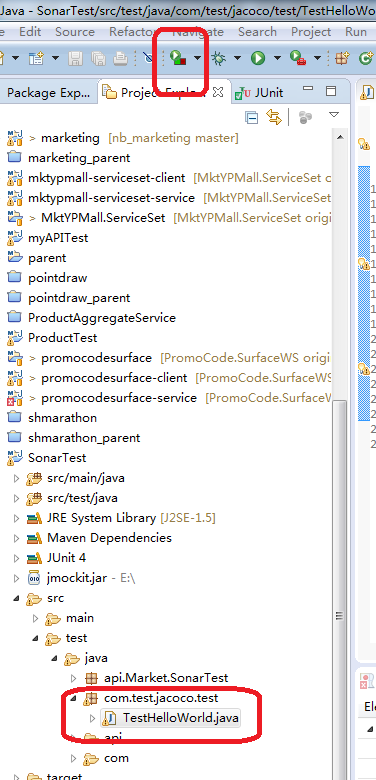Expand the api.Market.SonarTest package
This screenshot has width=376, height=780.
74,678
